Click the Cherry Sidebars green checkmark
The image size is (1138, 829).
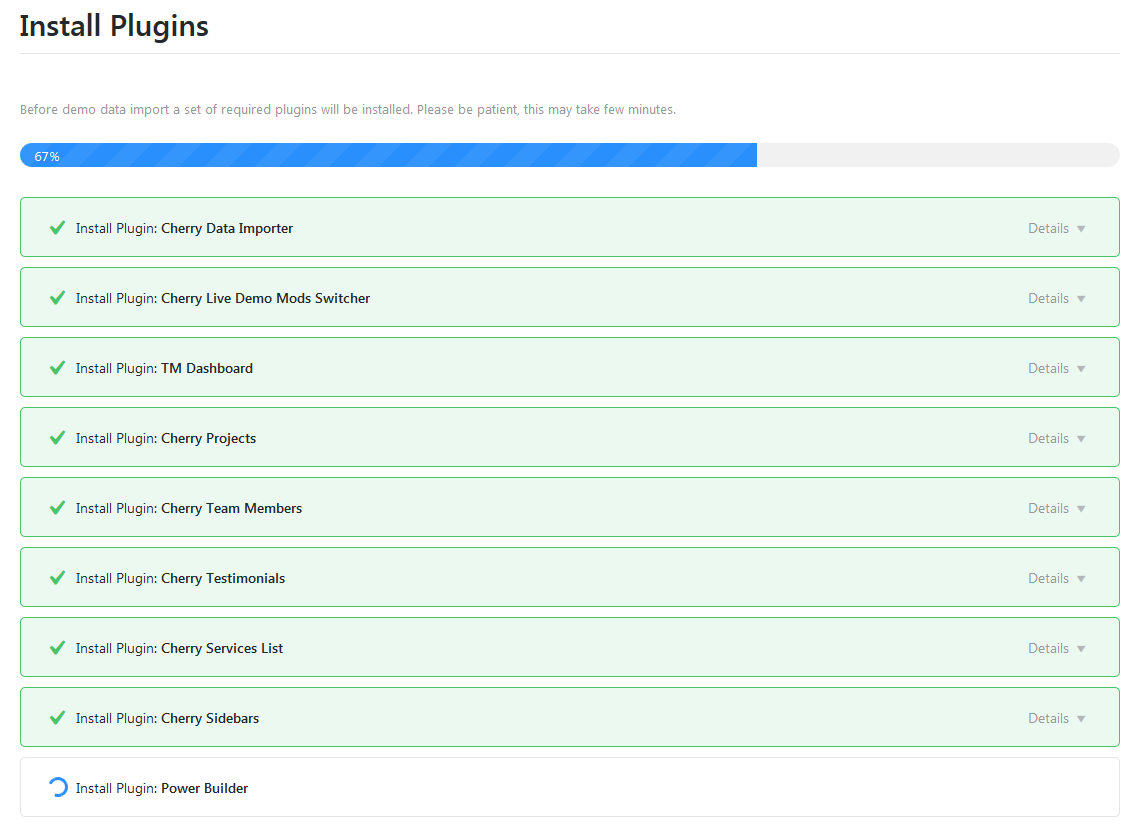point(58,718)
